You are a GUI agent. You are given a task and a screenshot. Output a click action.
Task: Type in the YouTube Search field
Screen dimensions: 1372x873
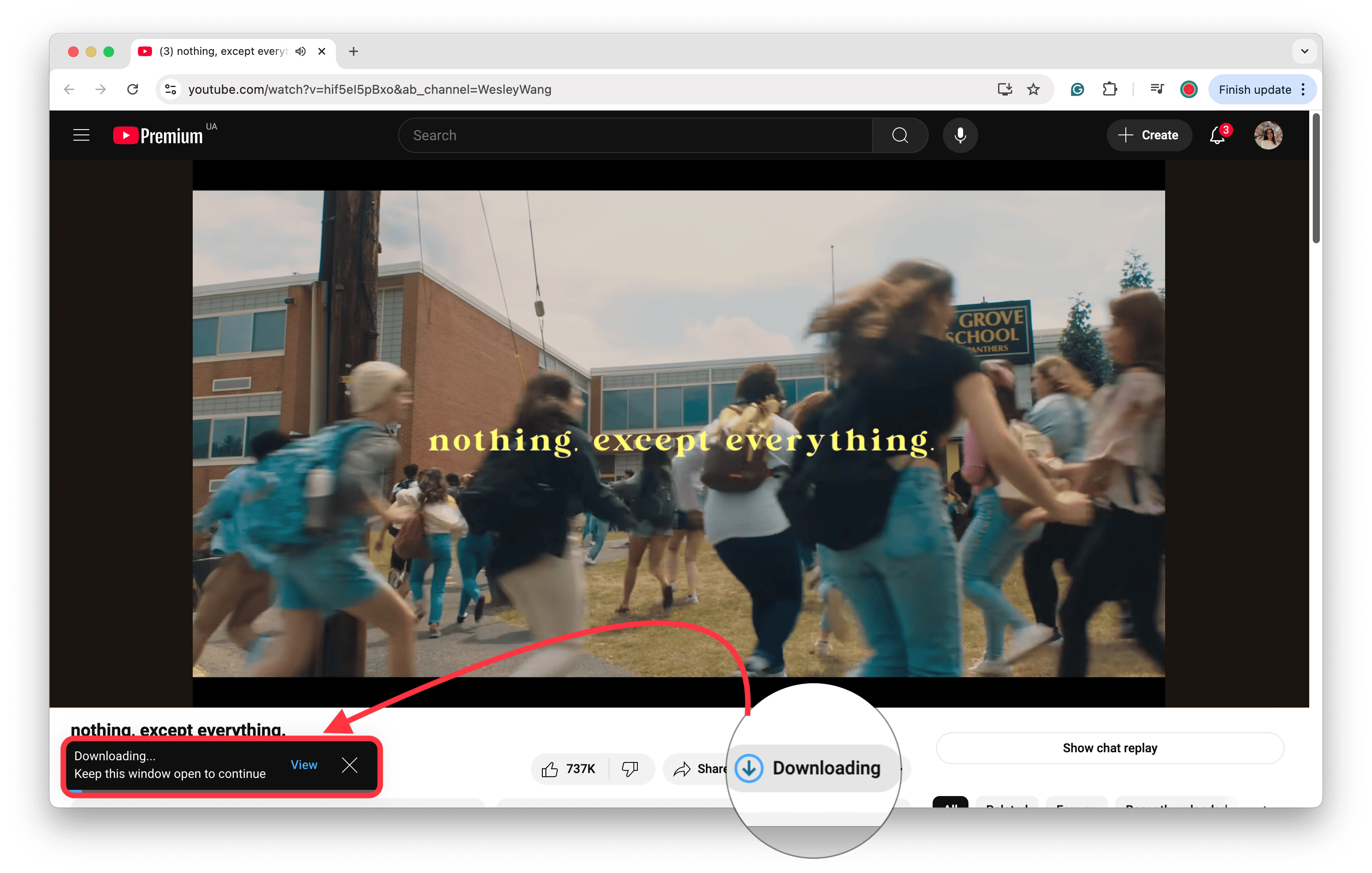coord(635,135)
